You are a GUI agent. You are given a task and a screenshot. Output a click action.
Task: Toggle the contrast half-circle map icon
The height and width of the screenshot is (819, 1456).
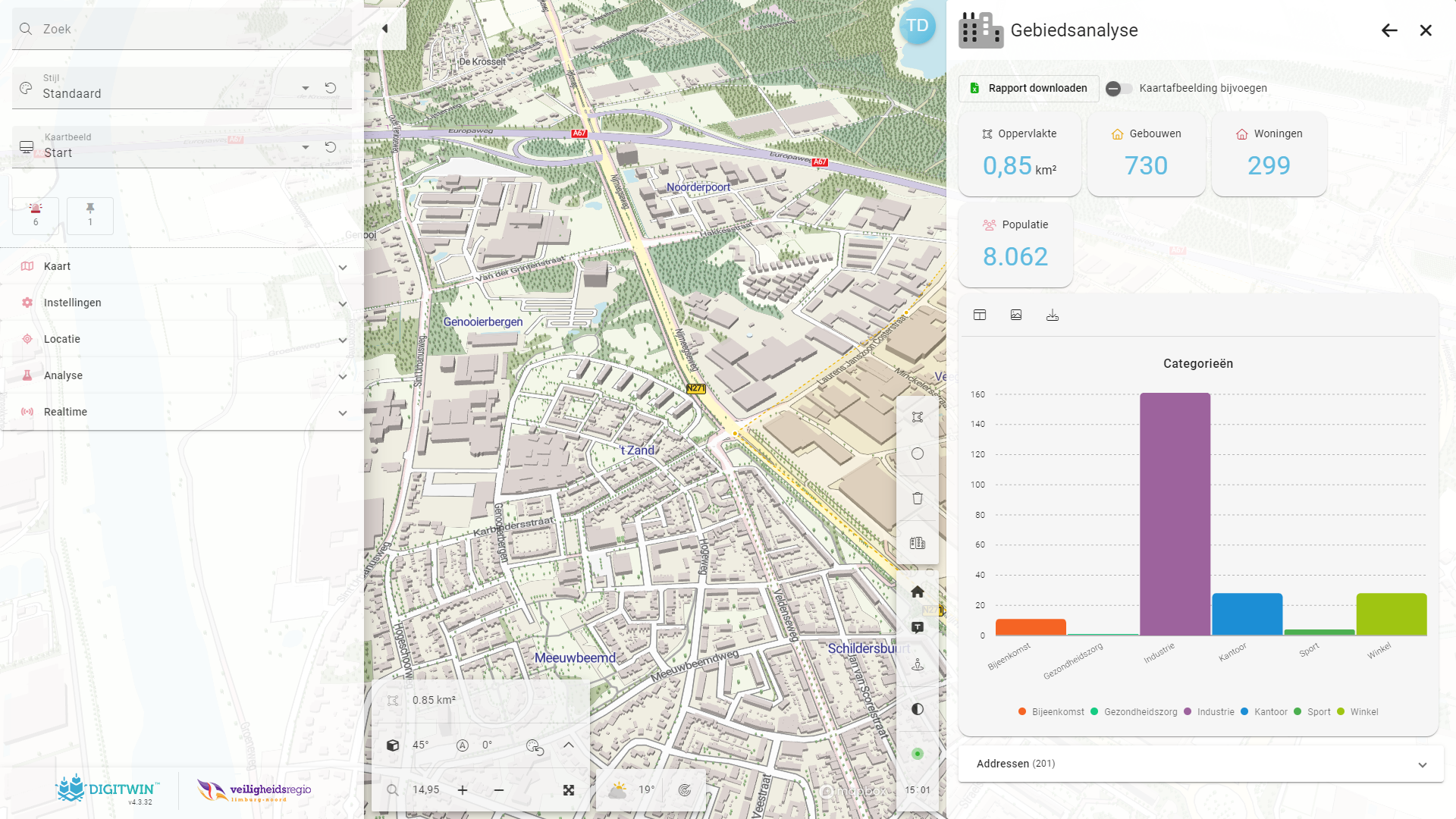click(918, 709)
